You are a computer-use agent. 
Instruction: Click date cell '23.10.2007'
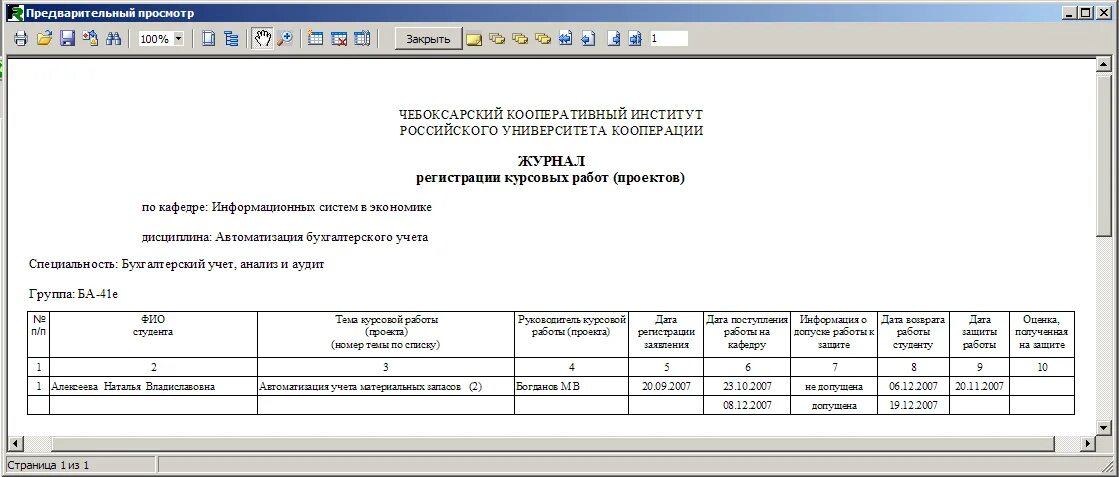point(746,386)
